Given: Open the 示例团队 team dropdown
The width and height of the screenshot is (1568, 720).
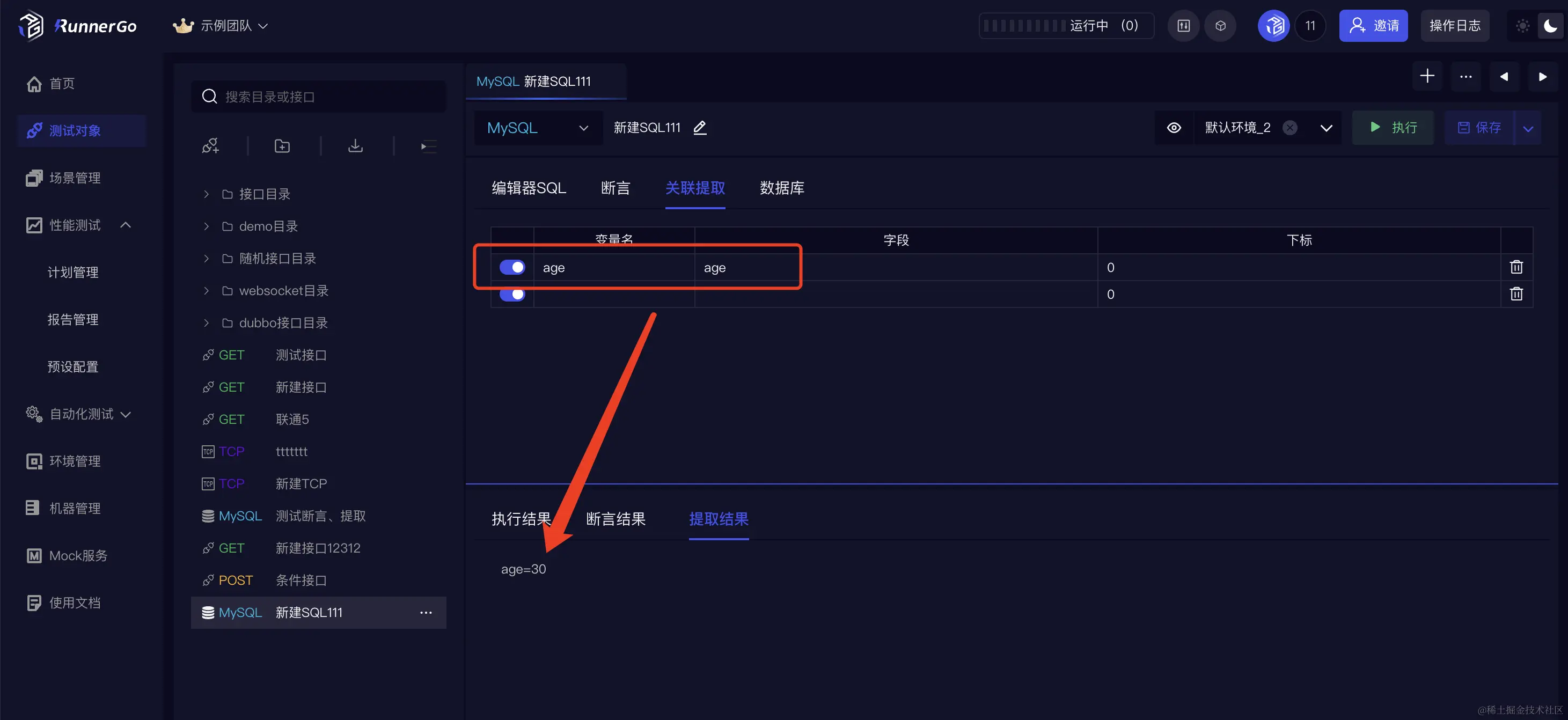Looking at the screenshot, I should click(225, 26).
